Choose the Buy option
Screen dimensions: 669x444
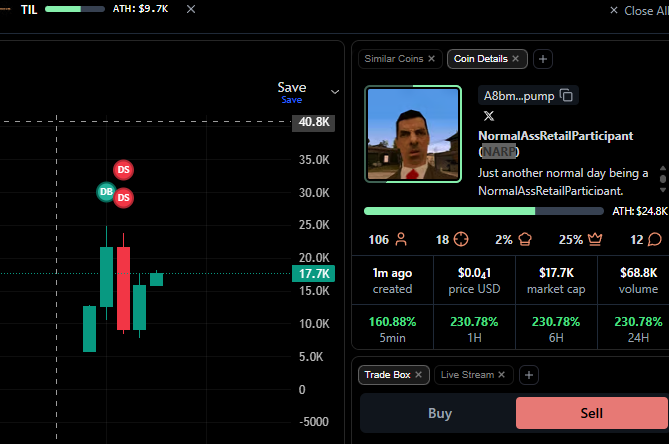[x=439, y=413]
